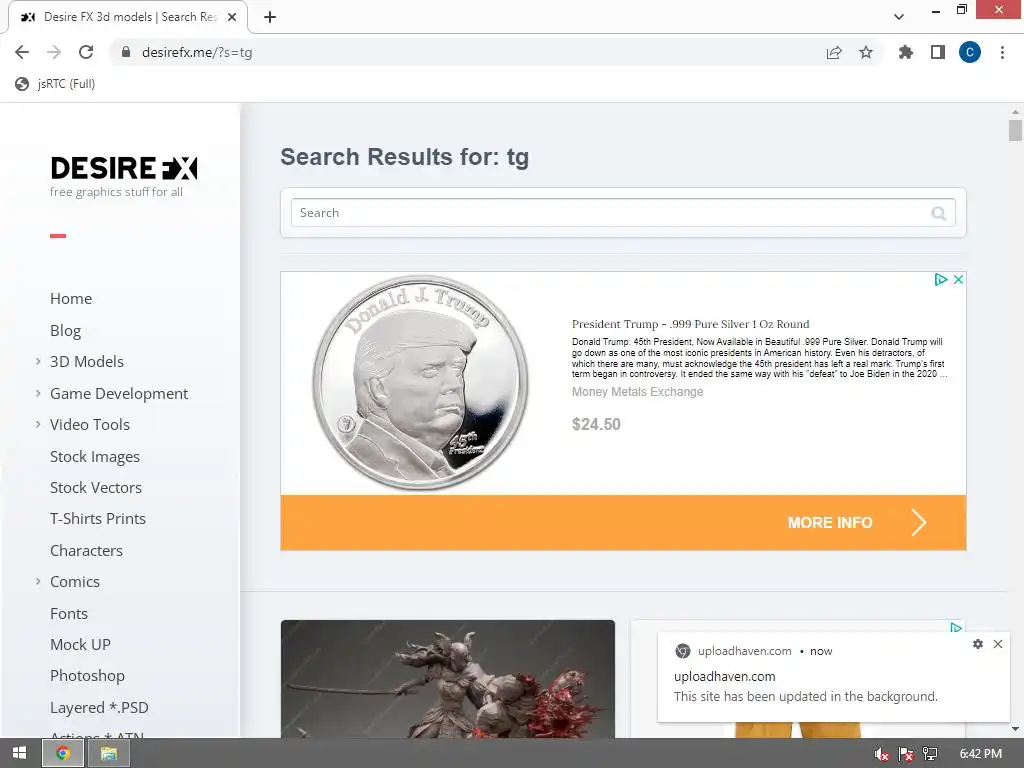The height and width of the screenshot is (768, 1024).
Task: Open the Chrome three-dot menu
Action: pyautogui.click(x=1002, y=52)
